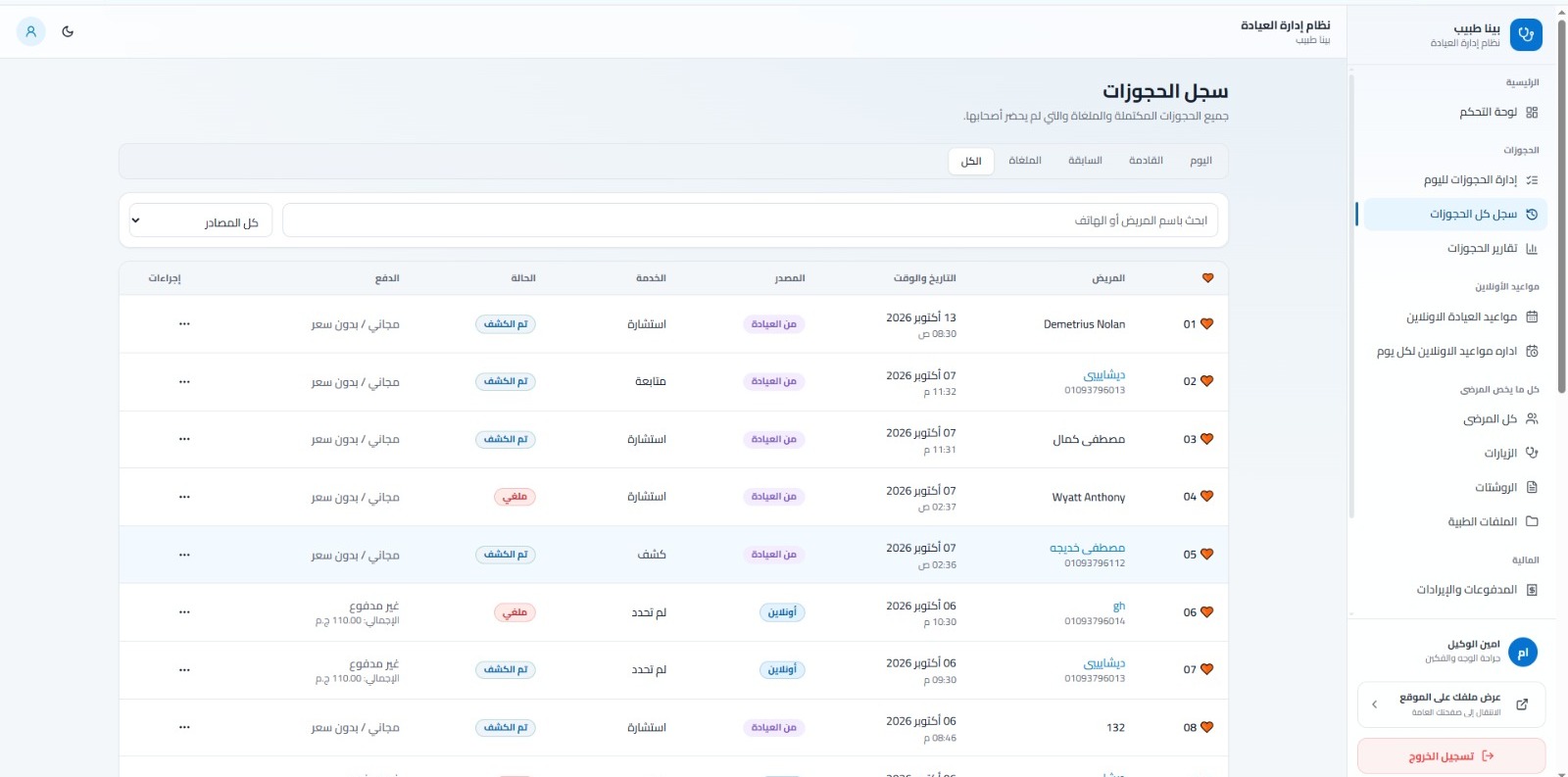Click the امين الوكيل user avatar
Viewport: 1568px width, 777px height.
(1523, 653)
